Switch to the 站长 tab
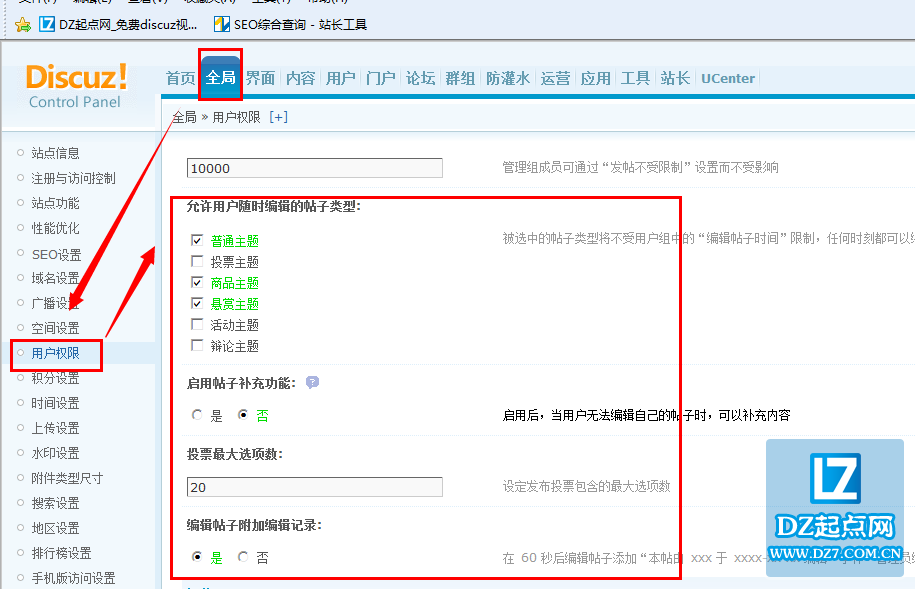This screenshot has height=589, width=915. (676, 78)
